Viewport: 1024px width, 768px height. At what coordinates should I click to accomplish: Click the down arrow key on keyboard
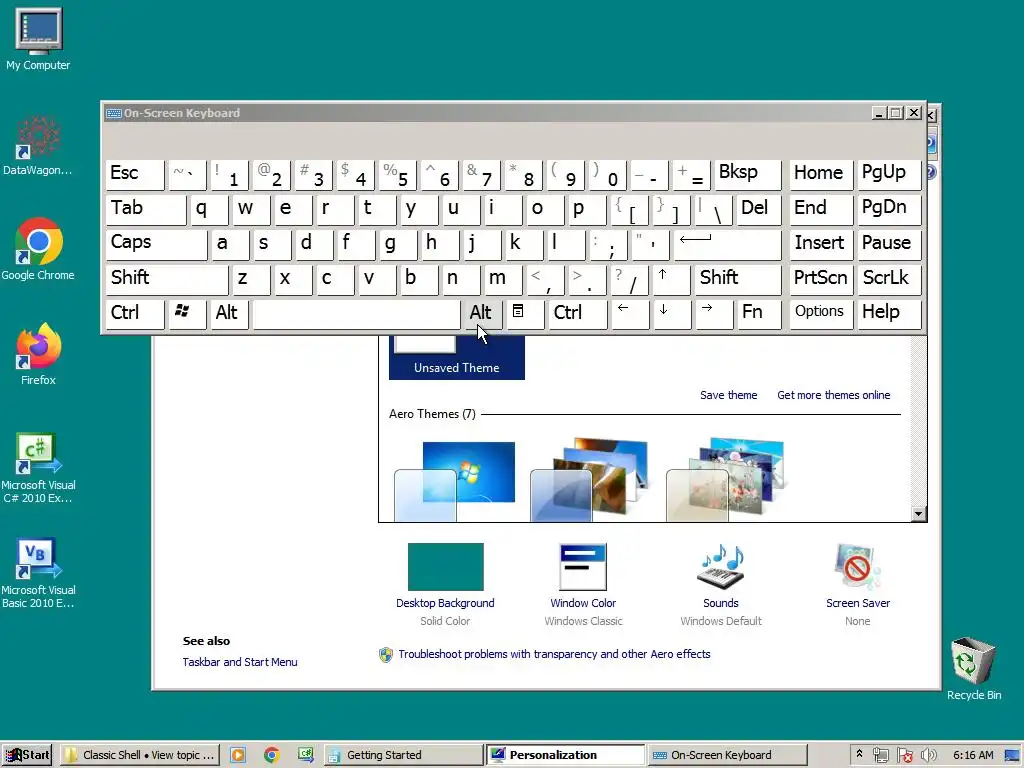(x=671, y=313)
